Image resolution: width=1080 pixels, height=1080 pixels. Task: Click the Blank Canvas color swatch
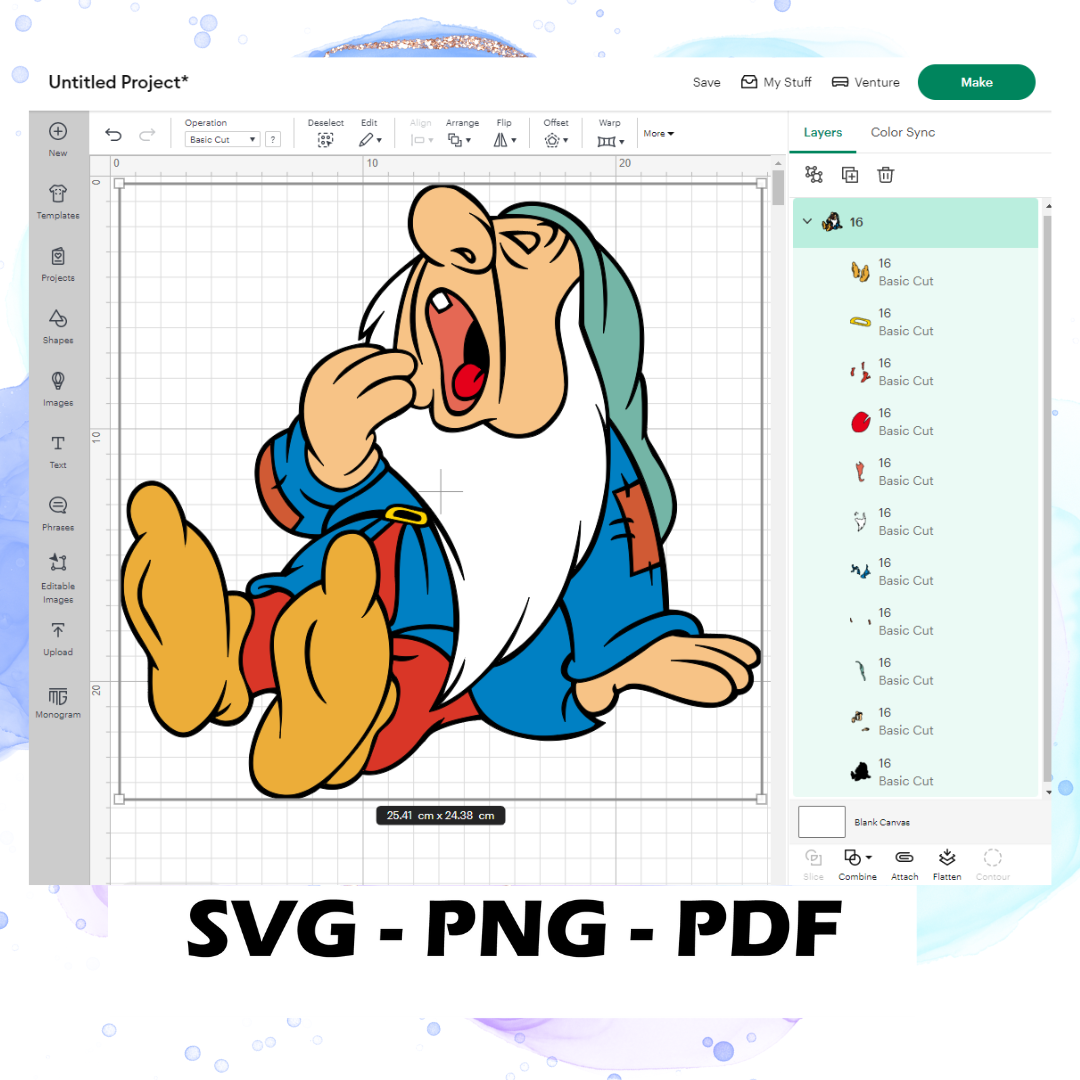822,822
